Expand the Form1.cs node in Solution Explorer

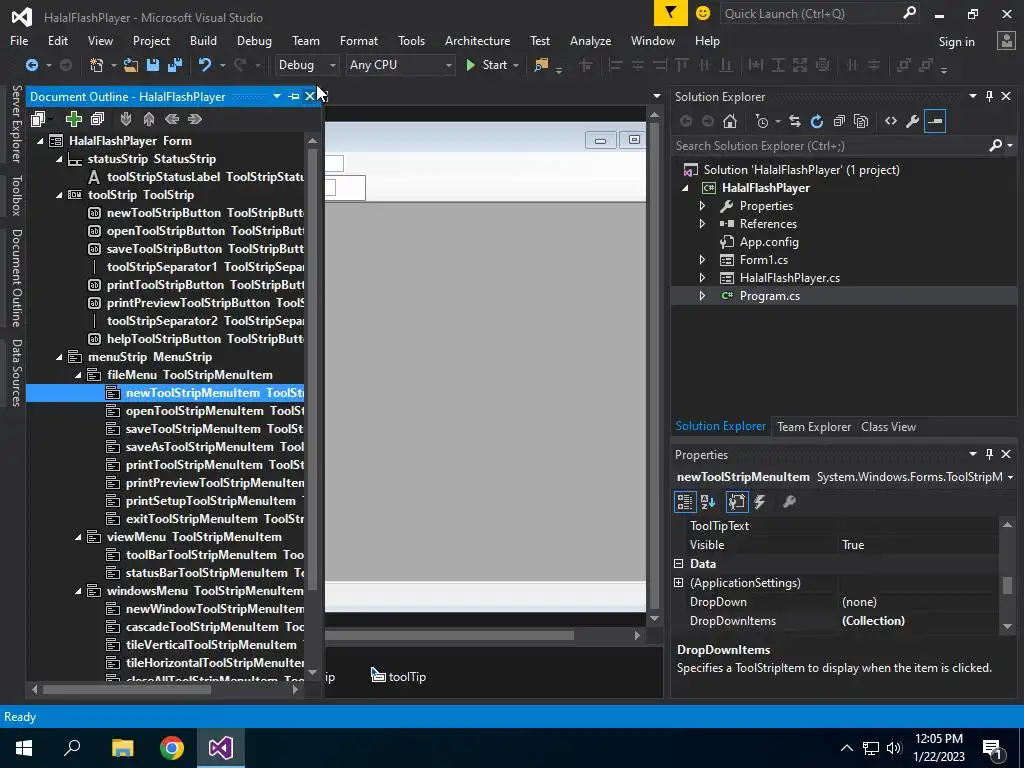(x=703, y=260)
